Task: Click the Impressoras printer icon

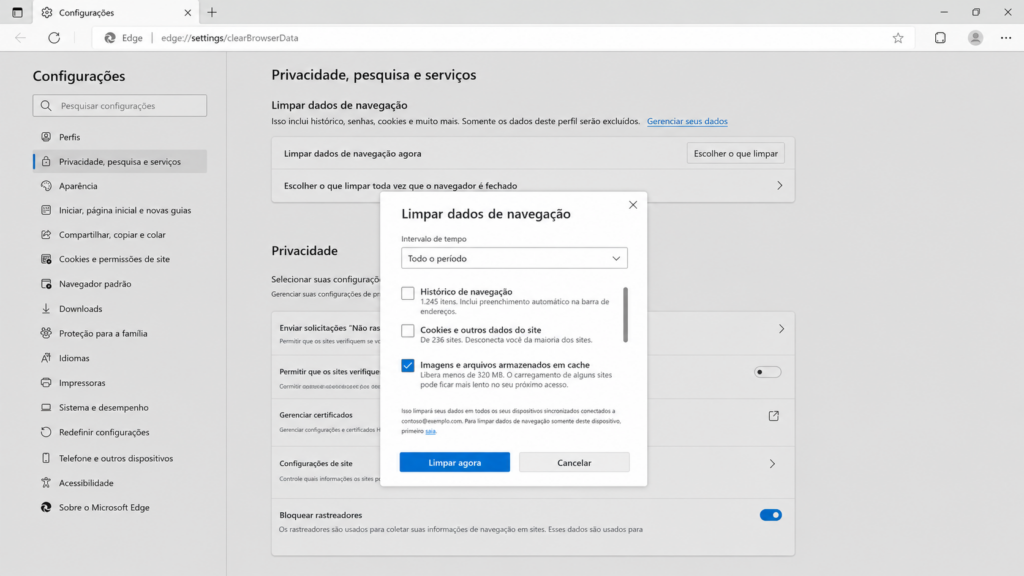Action: (46, 382)
